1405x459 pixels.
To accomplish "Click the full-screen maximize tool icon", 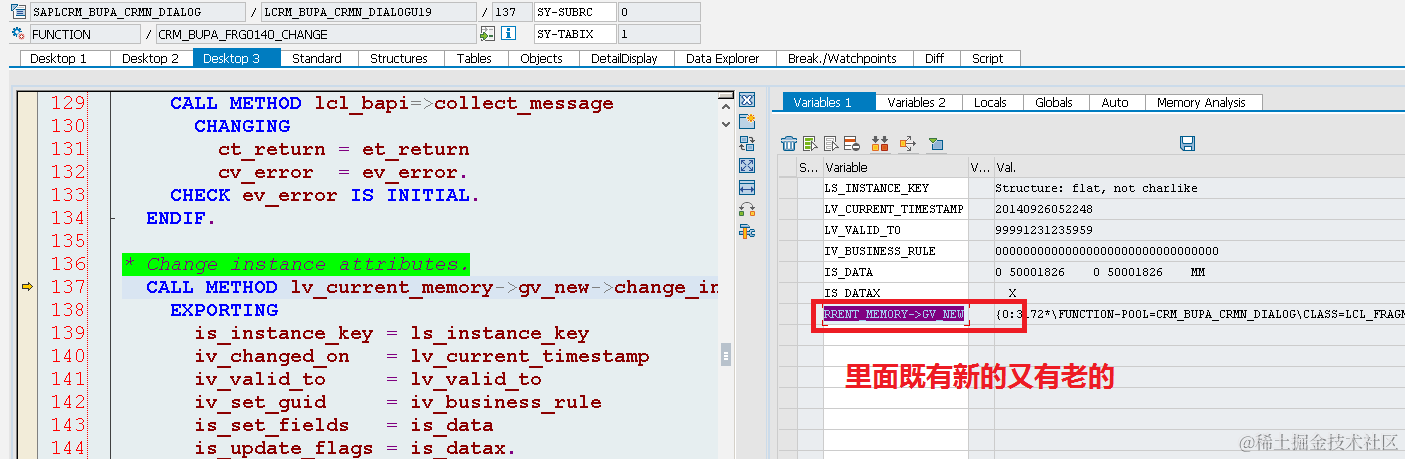I will click(x=747, y=166).
